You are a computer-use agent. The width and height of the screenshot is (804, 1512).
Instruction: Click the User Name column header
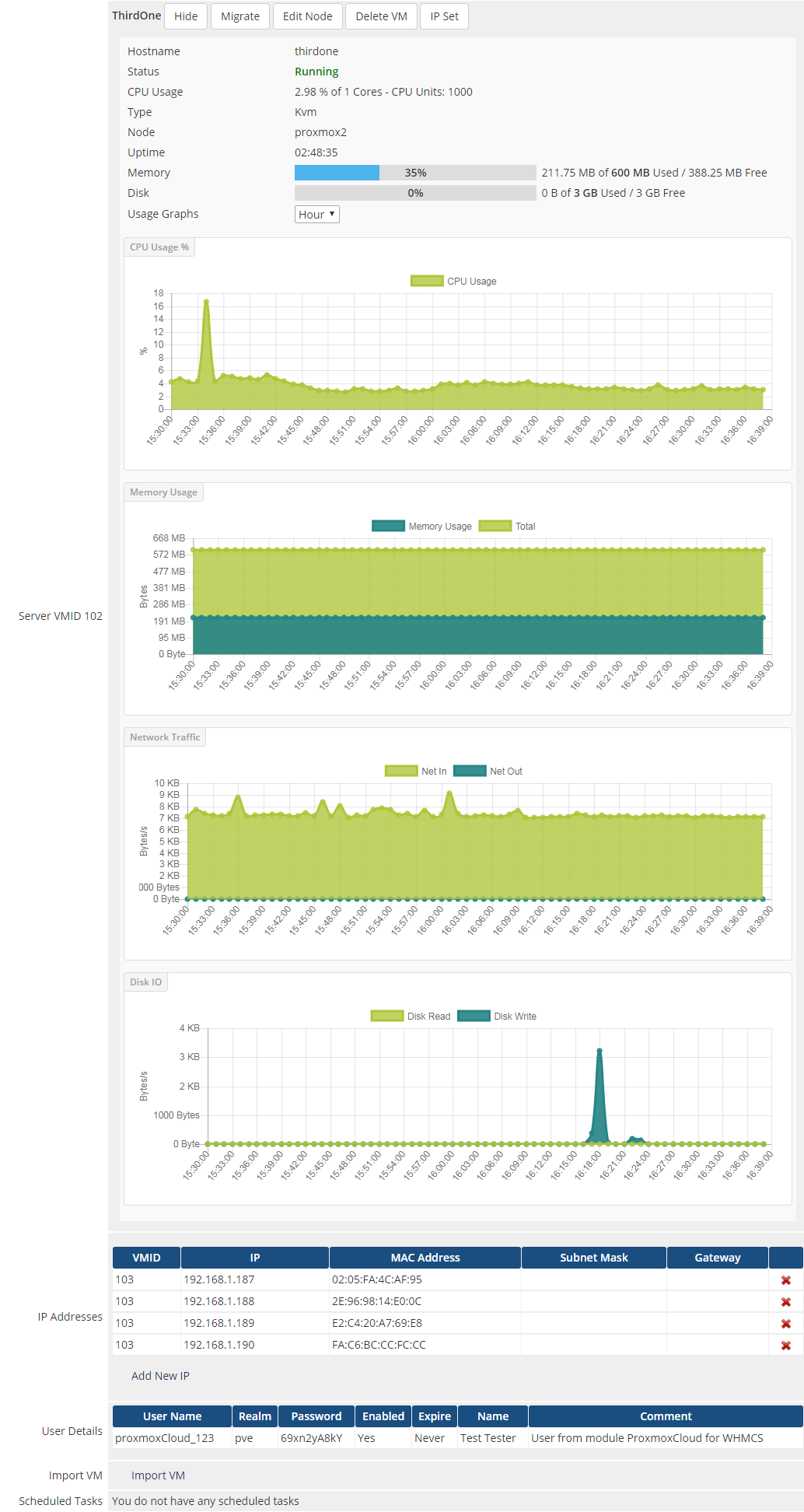pyautogui.click(x=172, y=1416)
